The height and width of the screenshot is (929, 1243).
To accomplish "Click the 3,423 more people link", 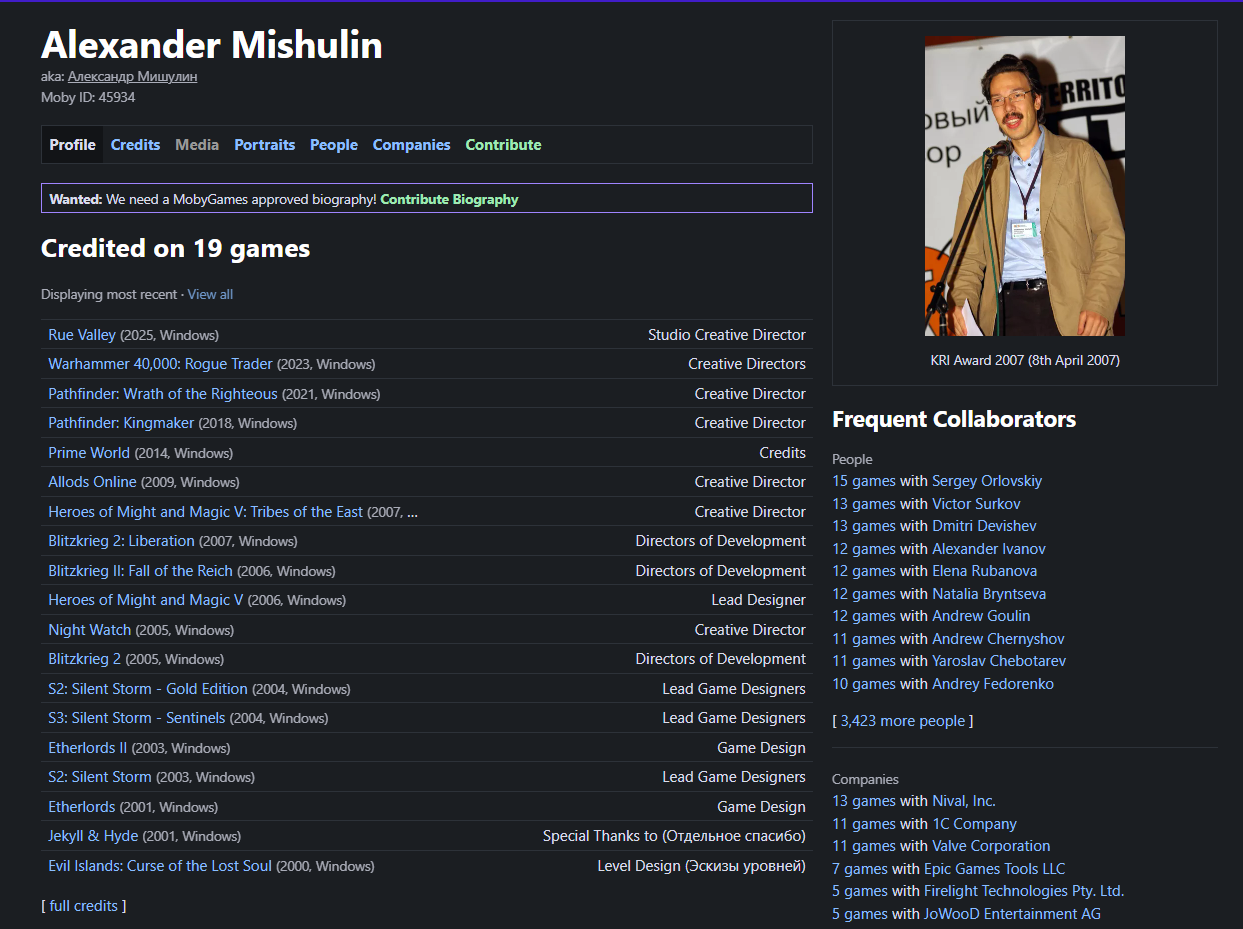I will point(903,721).
